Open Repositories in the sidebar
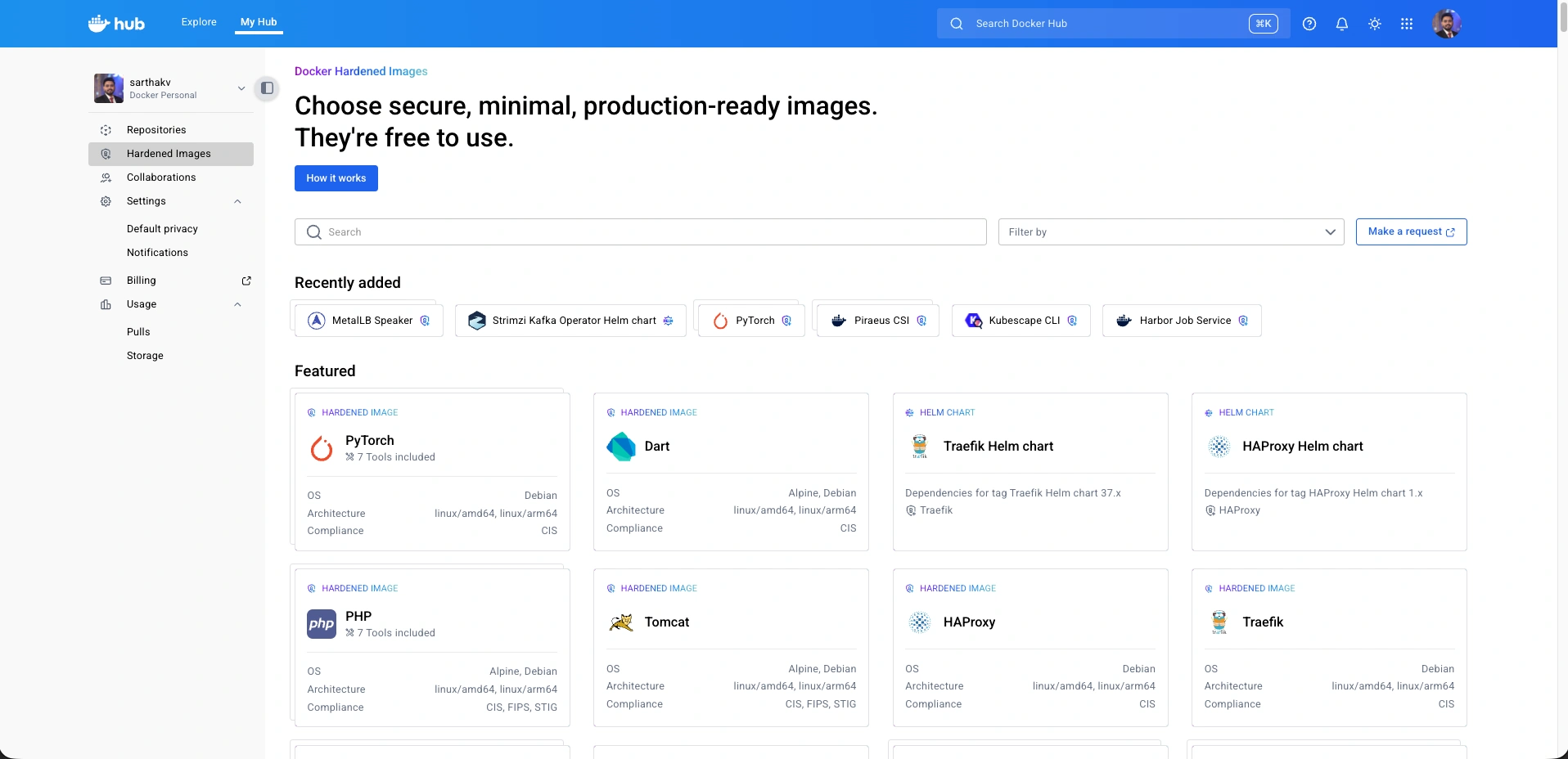Image resolution: width=1568 pixels, height=759 pixels. [x=156, y=130]
